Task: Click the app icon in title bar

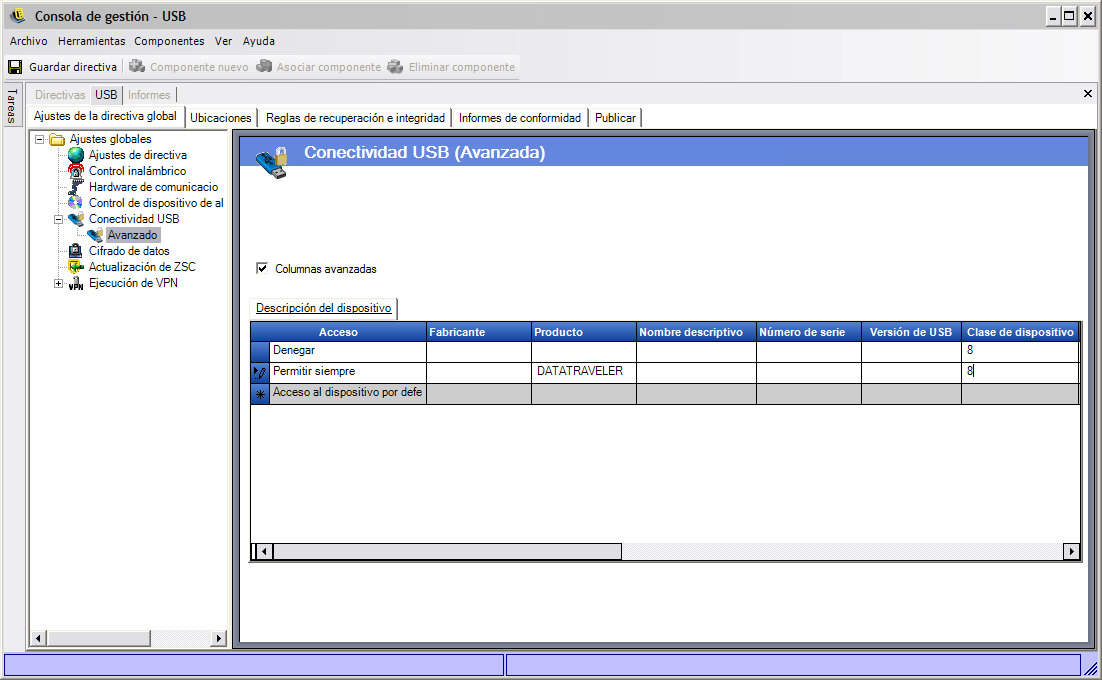Action: coord(18,15)
